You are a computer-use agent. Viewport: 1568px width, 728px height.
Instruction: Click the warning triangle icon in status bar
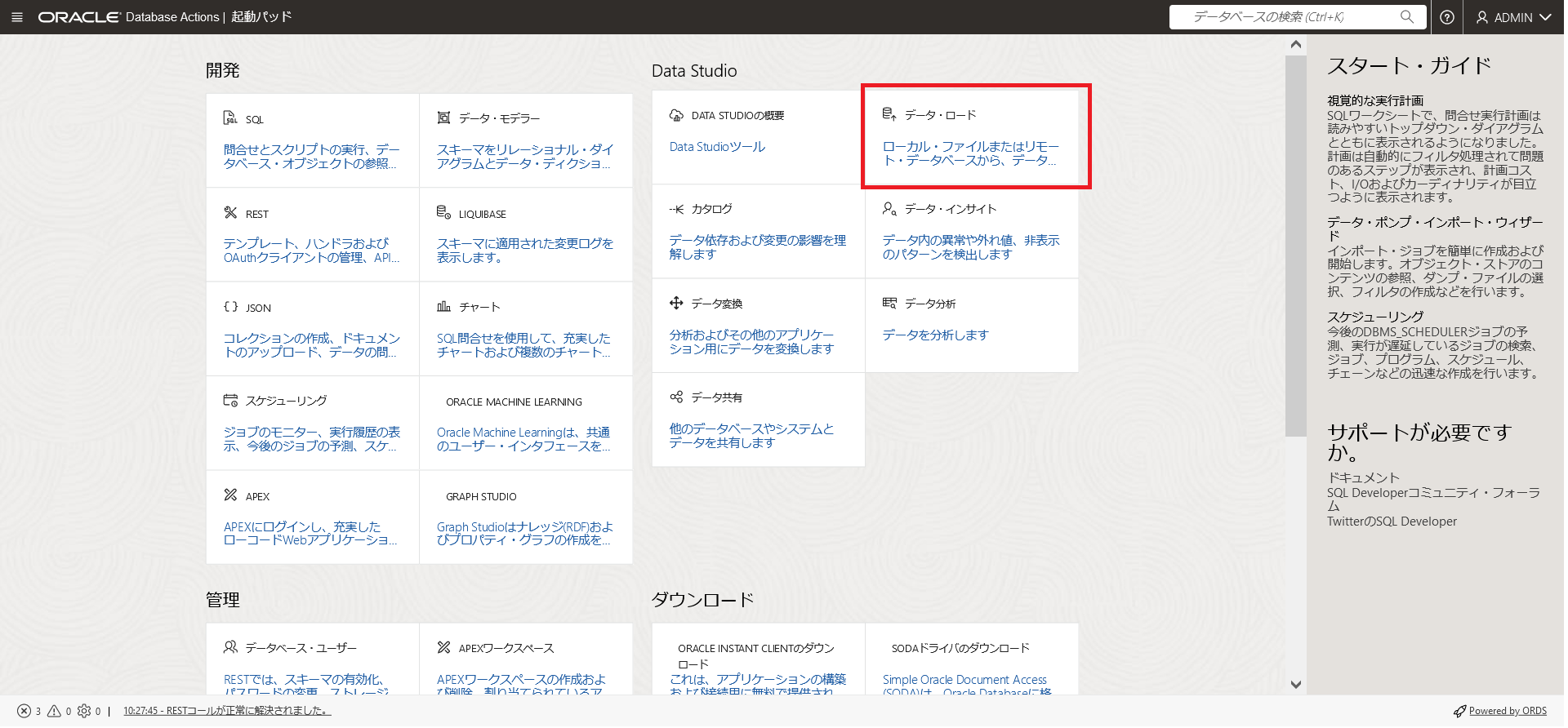pos(54,711)
